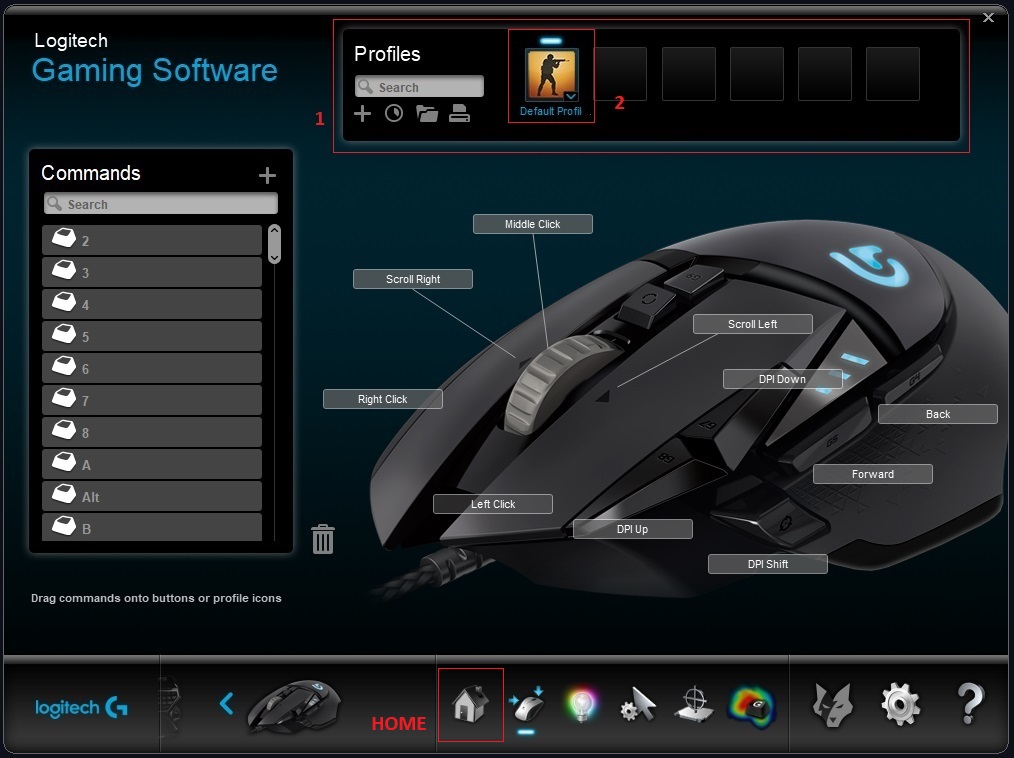The width and height of the screenshot is (1014, 758).
Task: Select the DPI Up button label
Action: pos(632,529)
